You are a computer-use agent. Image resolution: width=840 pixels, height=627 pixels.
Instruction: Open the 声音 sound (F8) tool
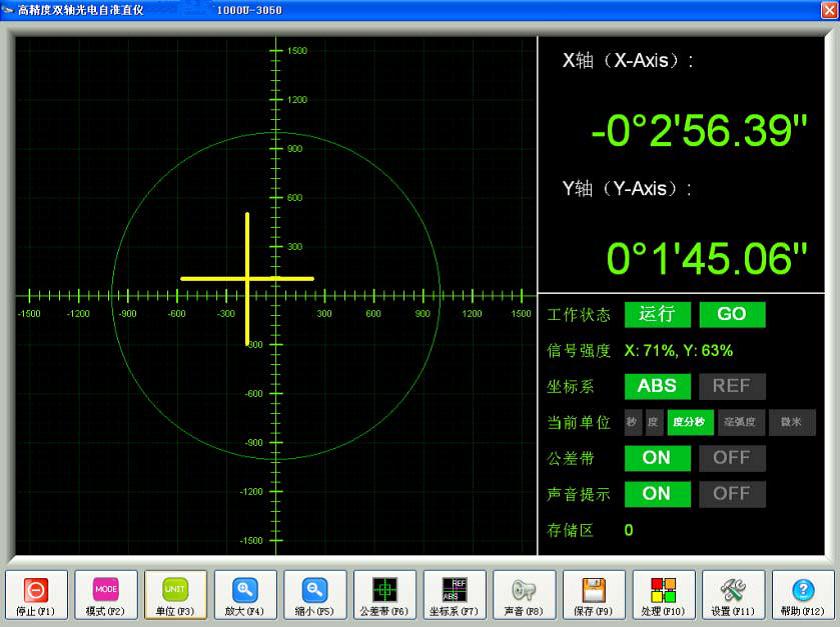524,594
